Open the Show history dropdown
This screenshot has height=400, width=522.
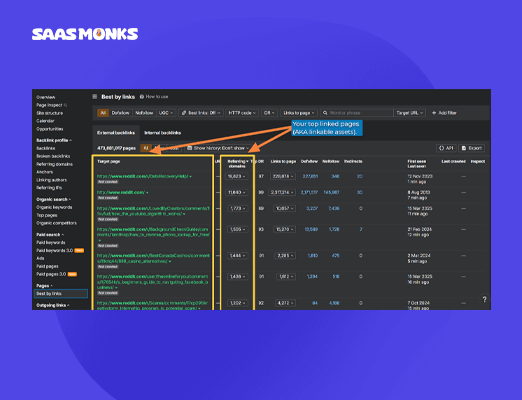218,148
